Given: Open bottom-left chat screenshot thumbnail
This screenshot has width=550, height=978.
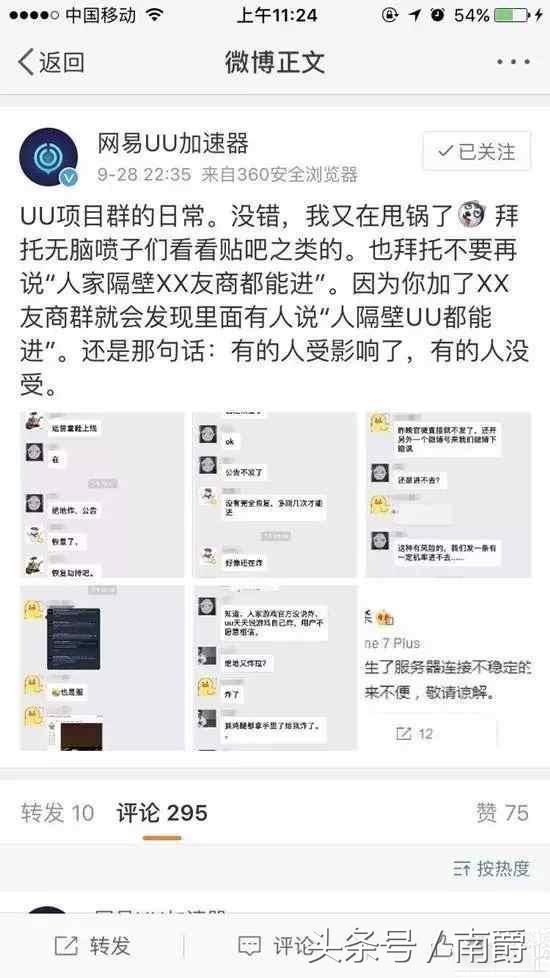Looking at the screenshot, I should [102, 667].
